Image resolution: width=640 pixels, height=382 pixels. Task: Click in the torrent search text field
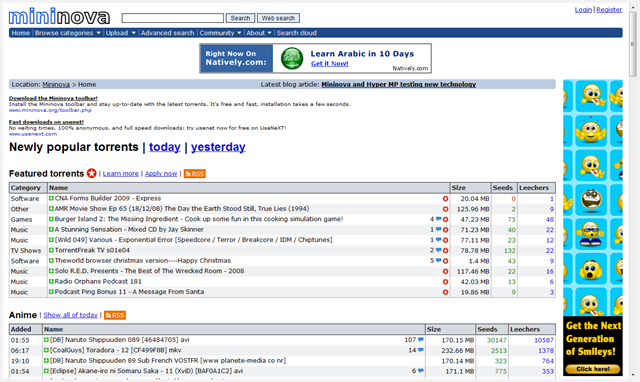click(173, 18)
